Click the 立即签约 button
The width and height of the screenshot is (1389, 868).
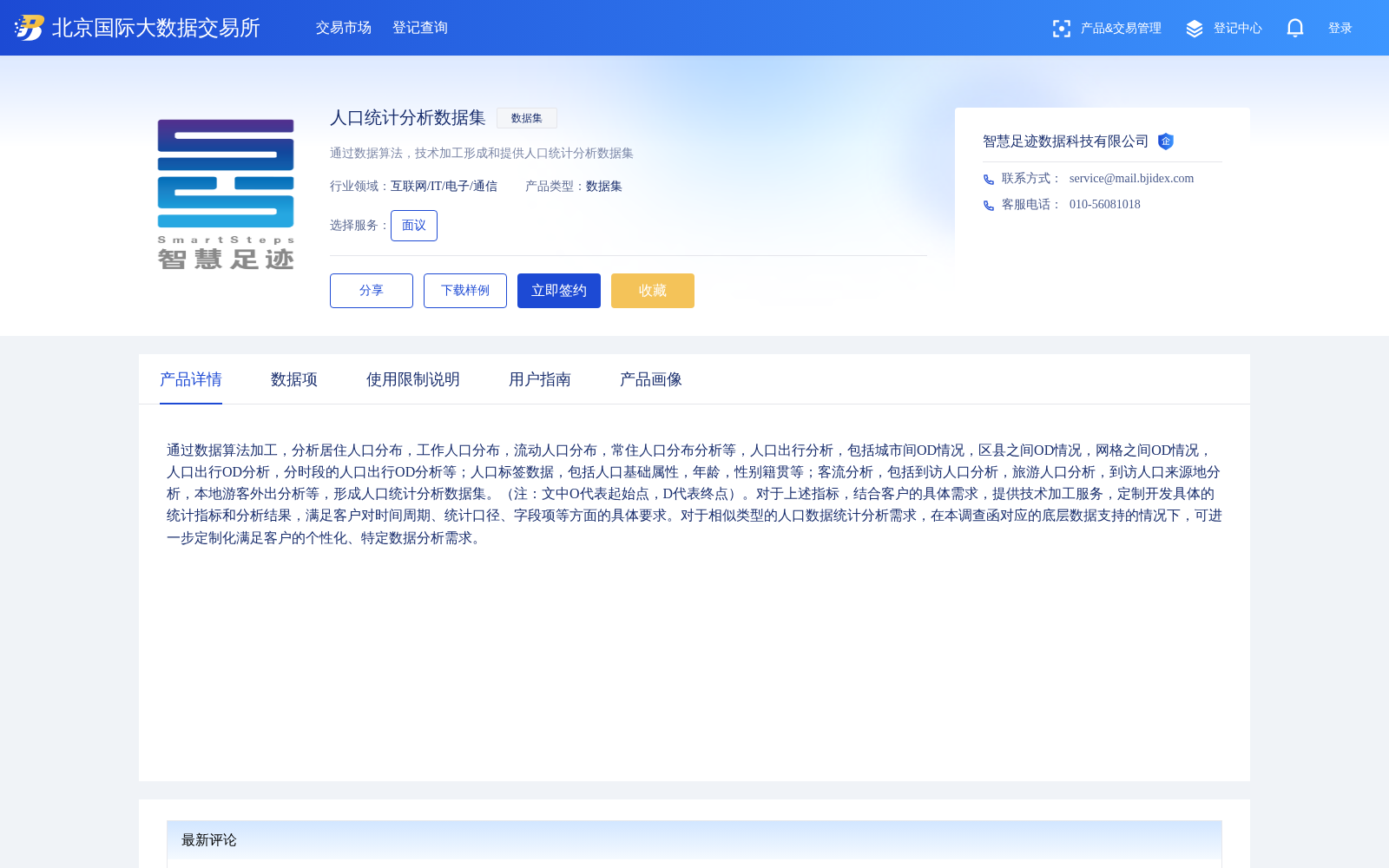[x=559, y=291]
